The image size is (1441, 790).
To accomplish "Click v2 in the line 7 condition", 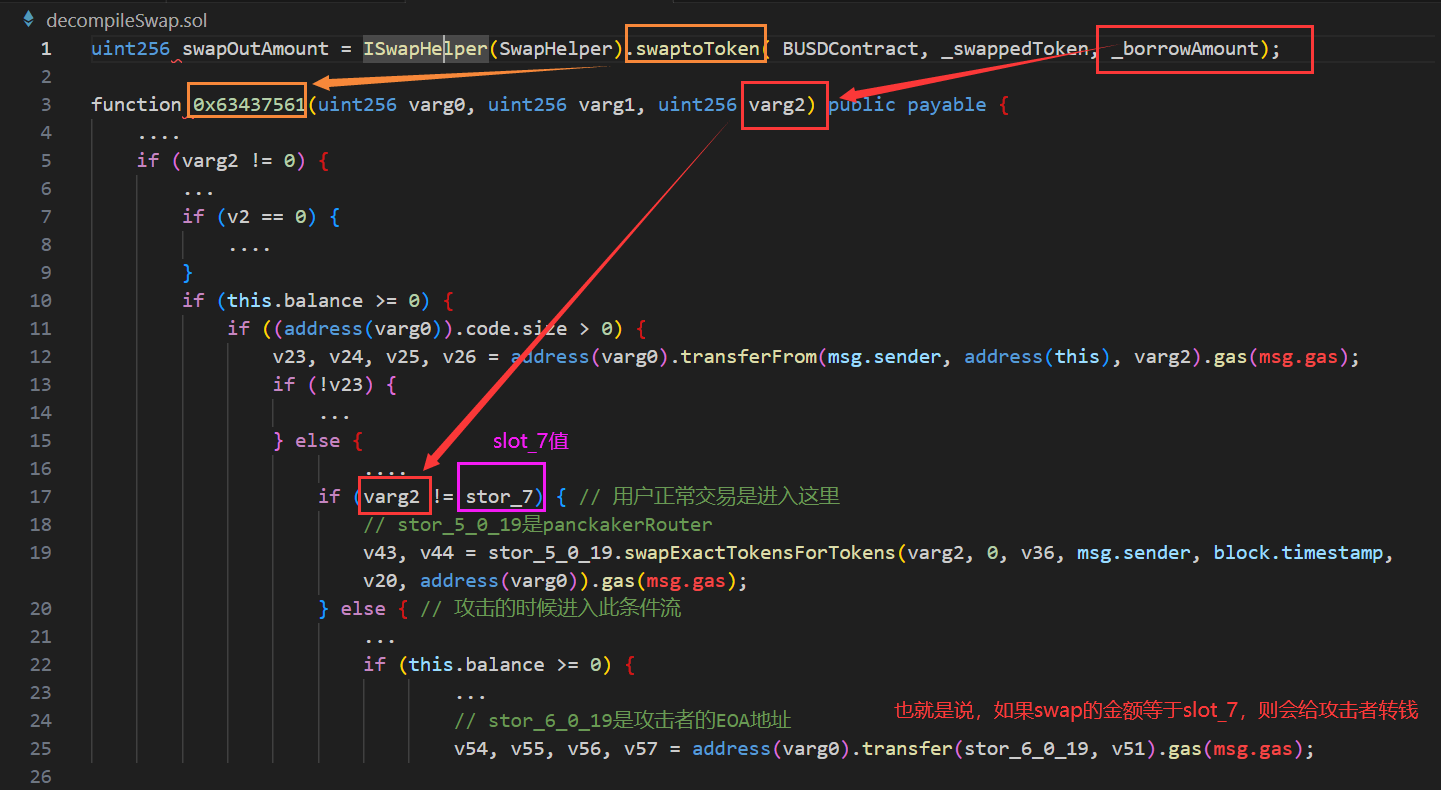I will click(238, 217).
